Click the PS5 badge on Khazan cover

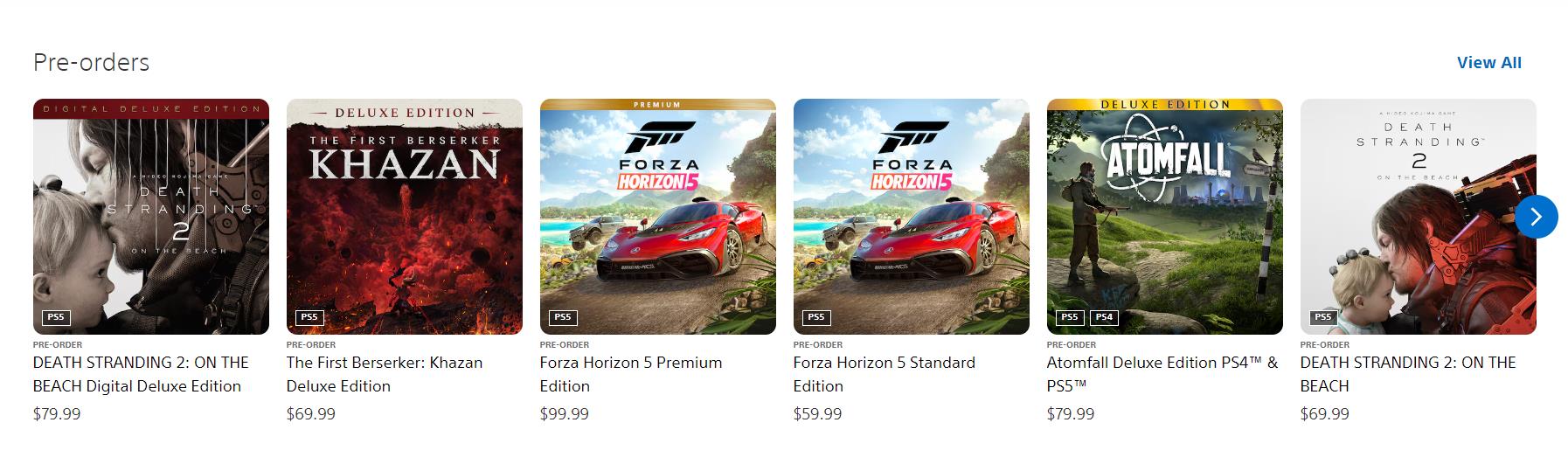(x=309, y=317)
